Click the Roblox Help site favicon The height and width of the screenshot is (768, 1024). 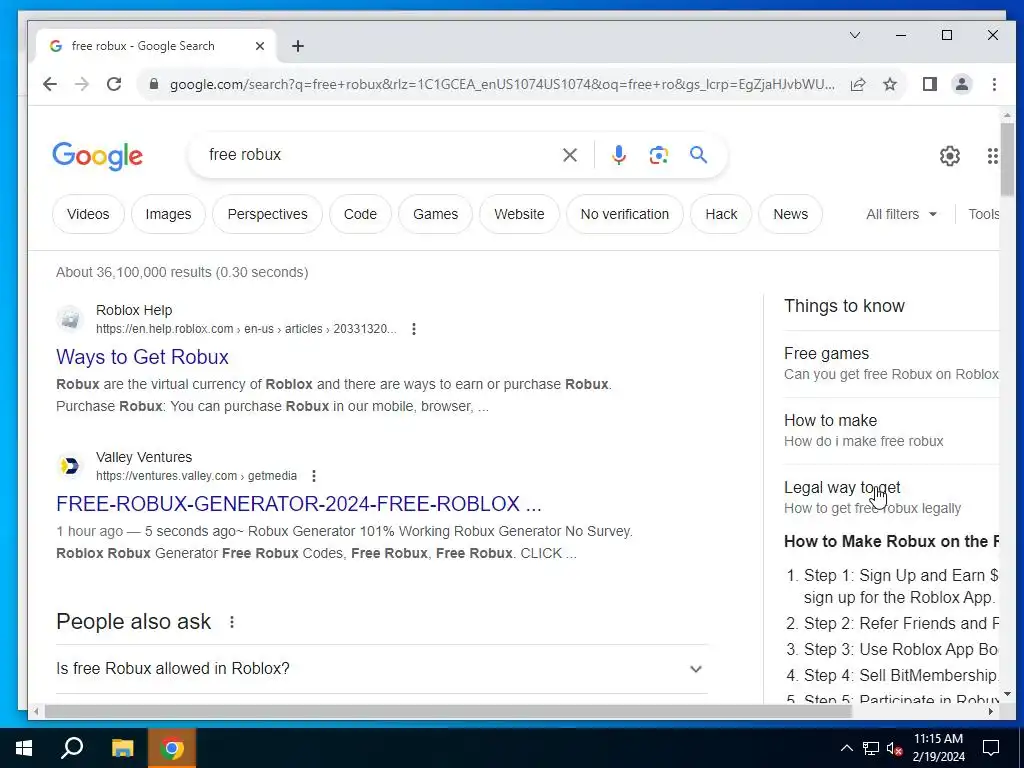point(70,319)
